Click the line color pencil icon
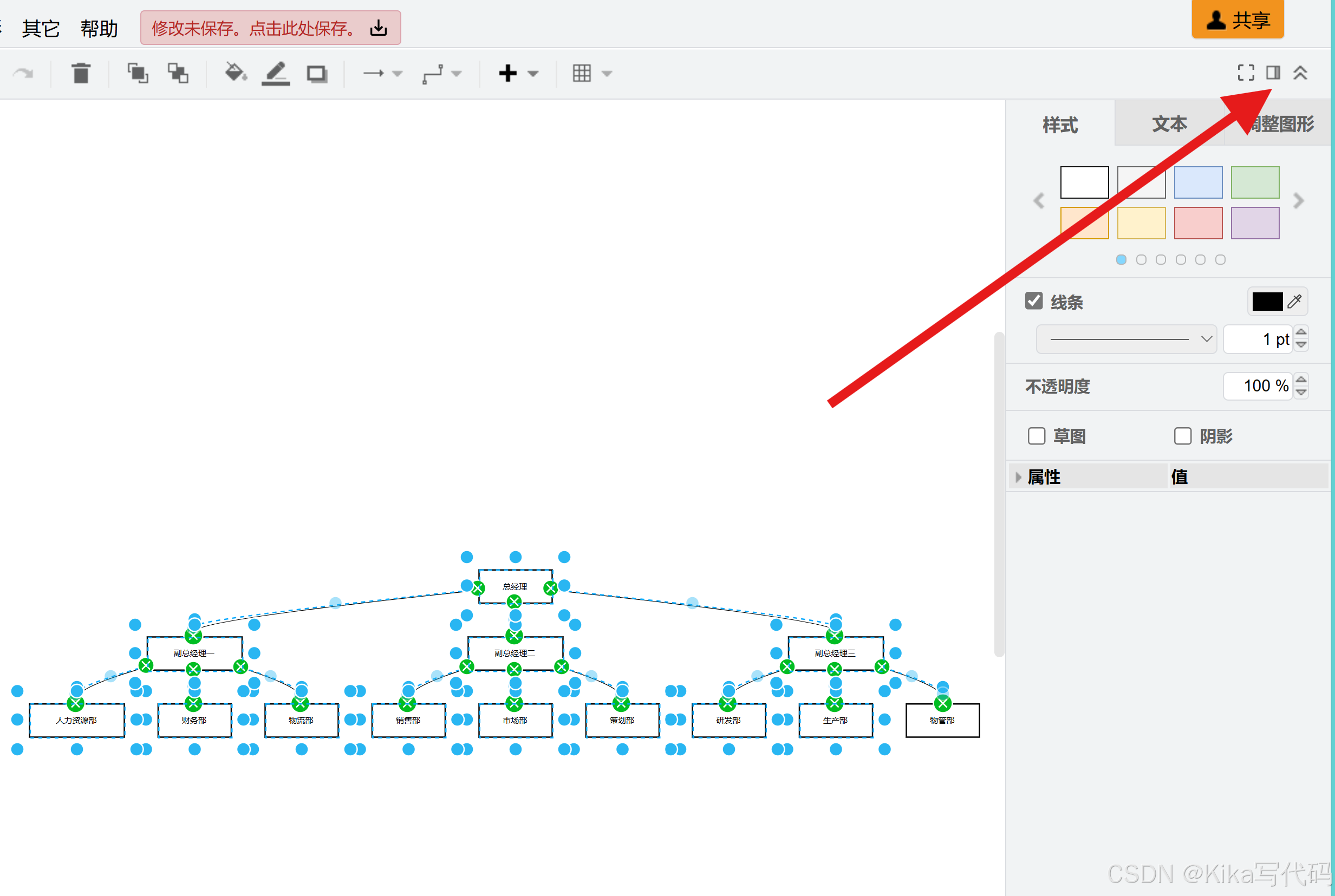The height and width of the screenshot is (896, 1335). pos(276,73)
